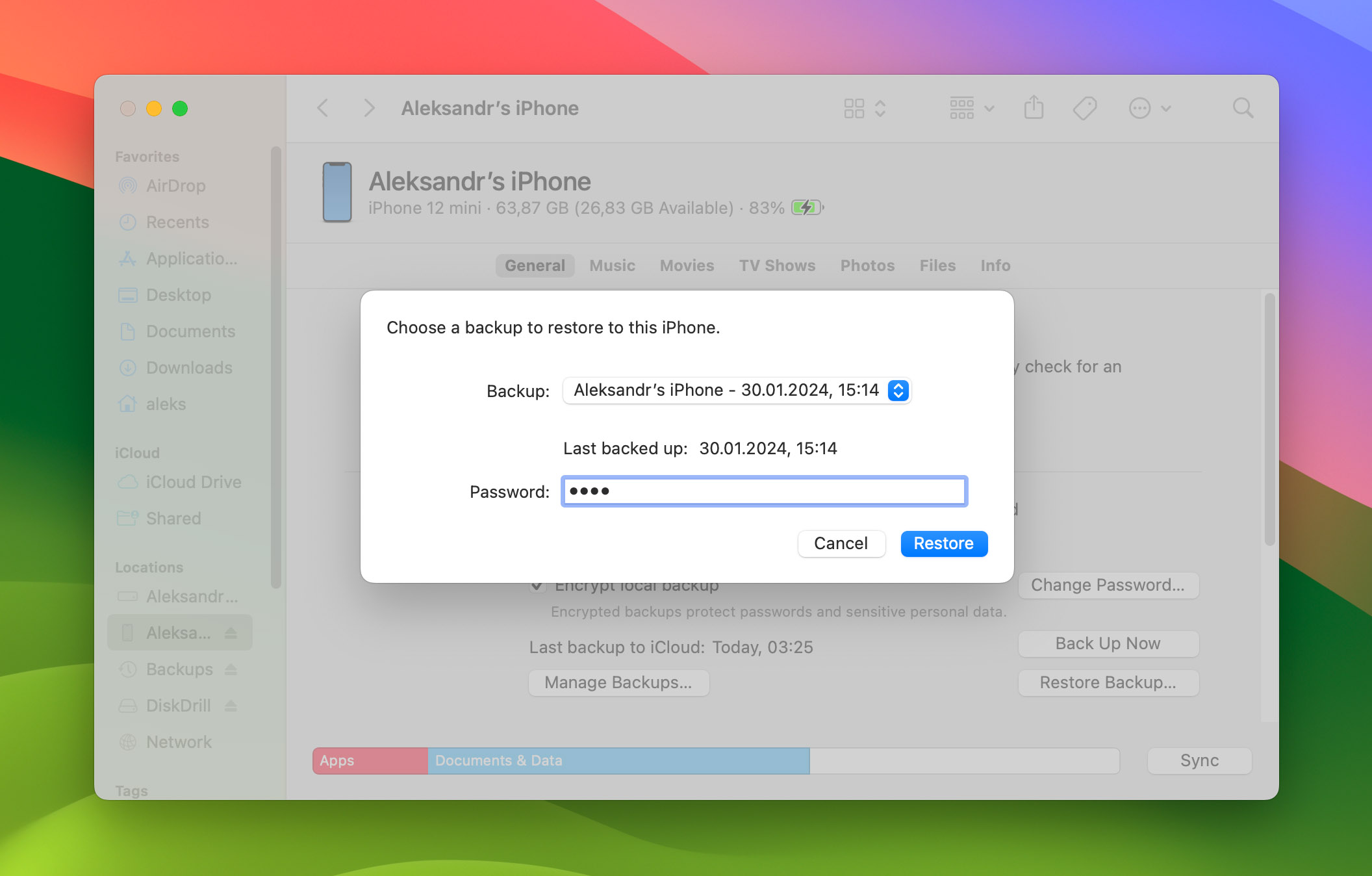1372x876 pixels.
Task: Open Desktop folder in sidebar
Action: pos(180,295)
